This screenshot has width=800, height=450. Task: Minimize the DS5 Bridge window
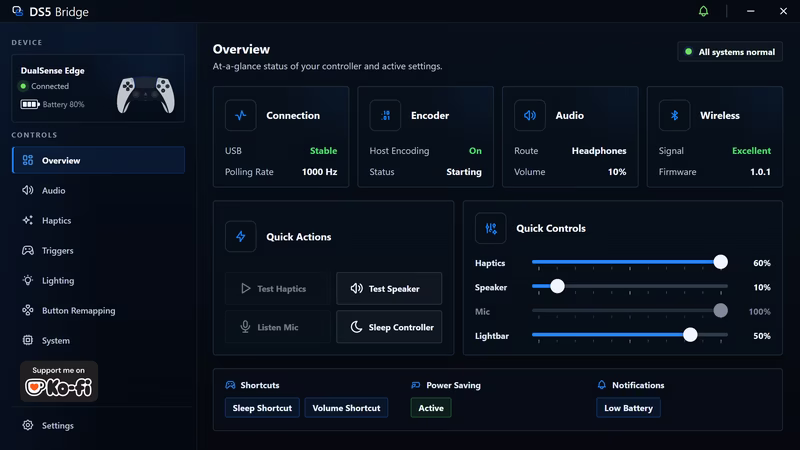pyautogui.click(x=751, y=11)
